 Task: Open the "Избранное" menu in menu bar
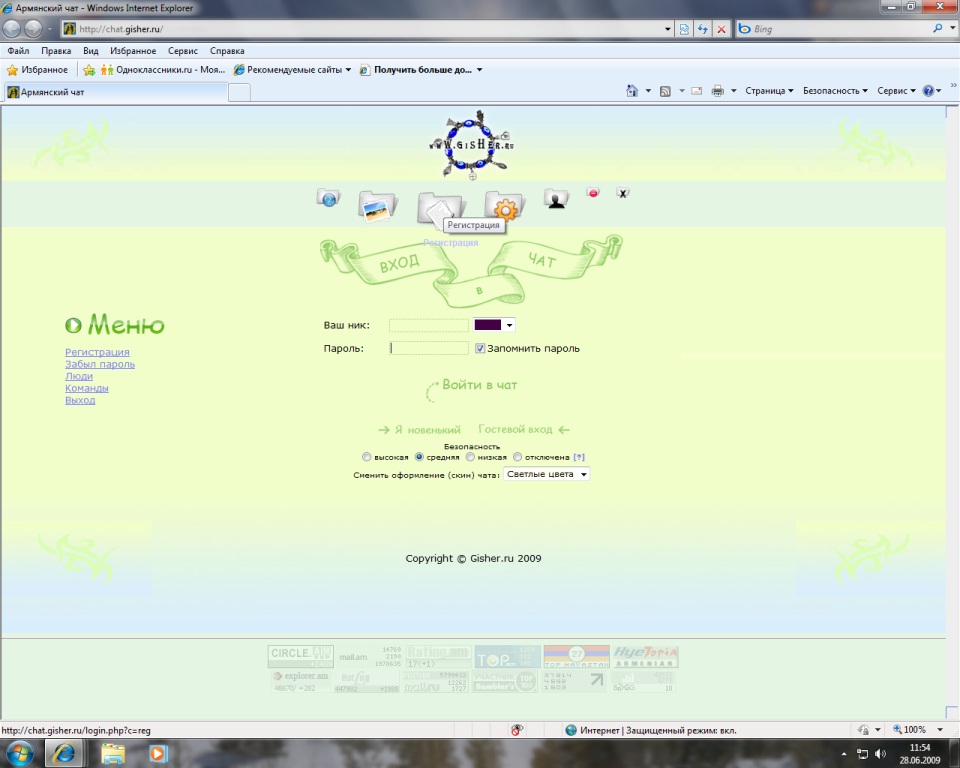133,51
